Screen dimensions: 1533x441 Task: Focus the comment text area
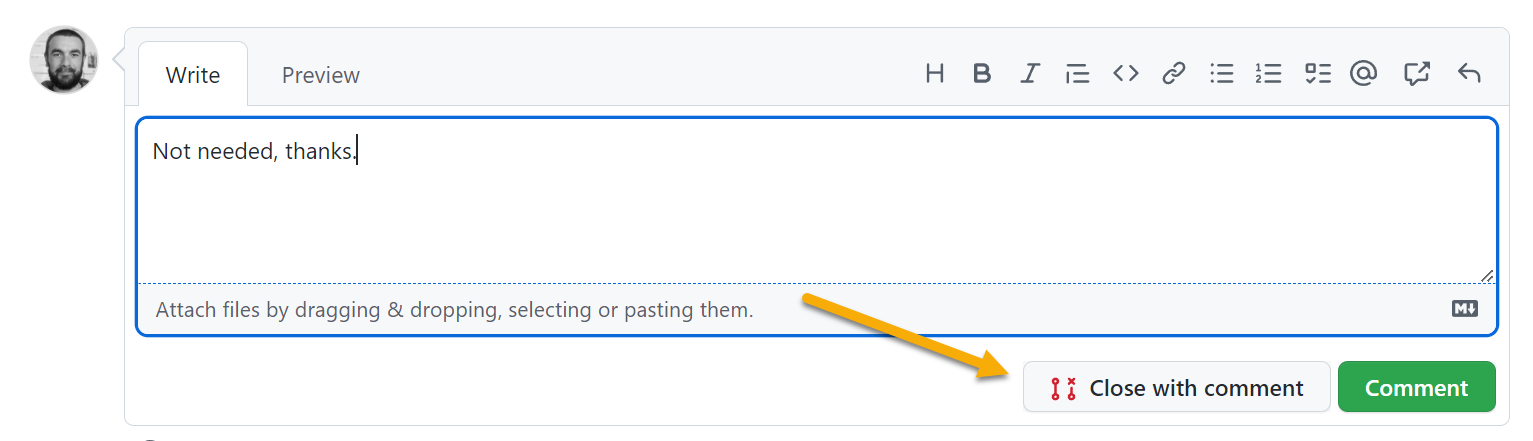click(x=817, y=201)
